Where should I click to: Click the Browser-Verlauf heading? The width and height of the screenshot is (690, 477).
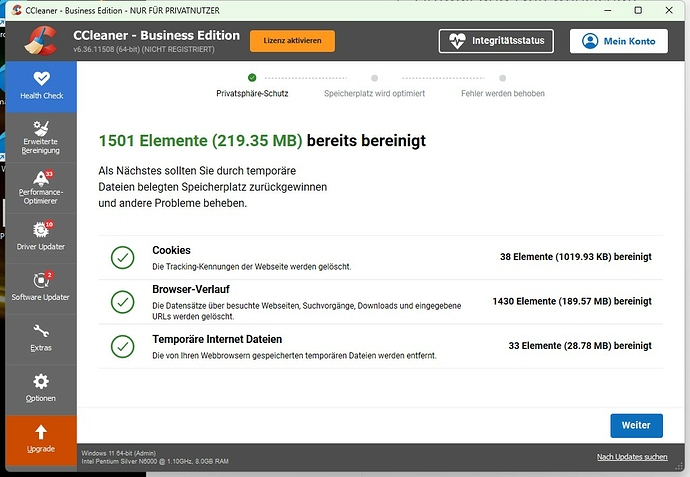[x=191, y=289]
